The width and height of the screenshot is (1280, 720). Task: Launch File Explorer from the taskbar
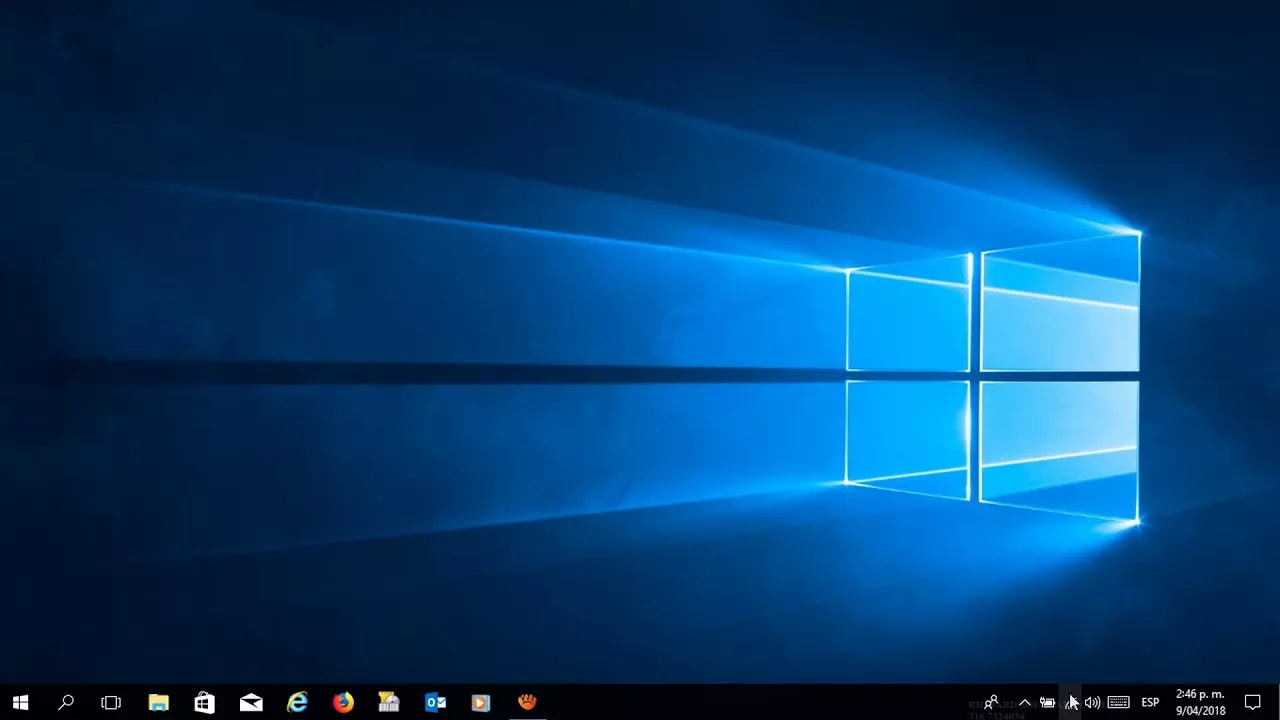point(158,703)
